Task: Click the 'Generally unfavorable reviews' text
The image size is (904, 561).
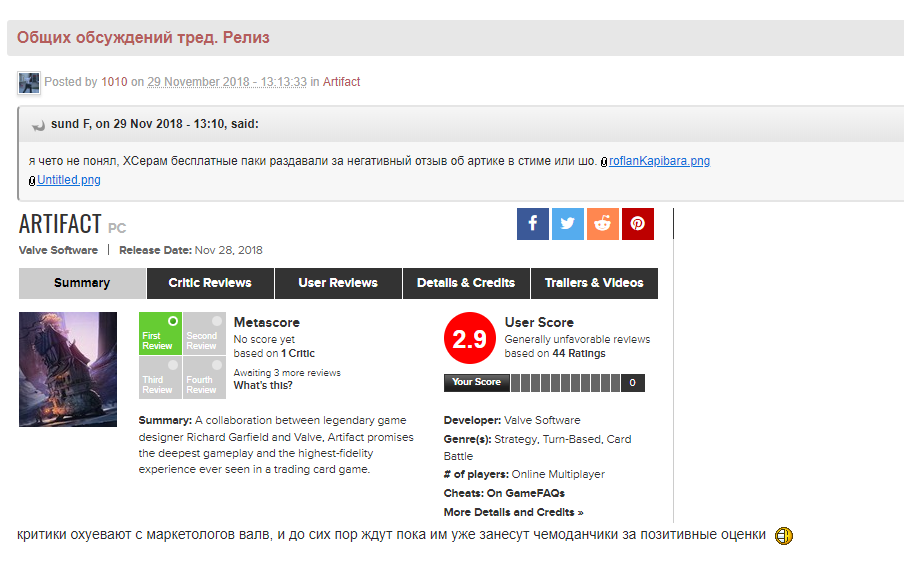Action: [x=577, y=340]
